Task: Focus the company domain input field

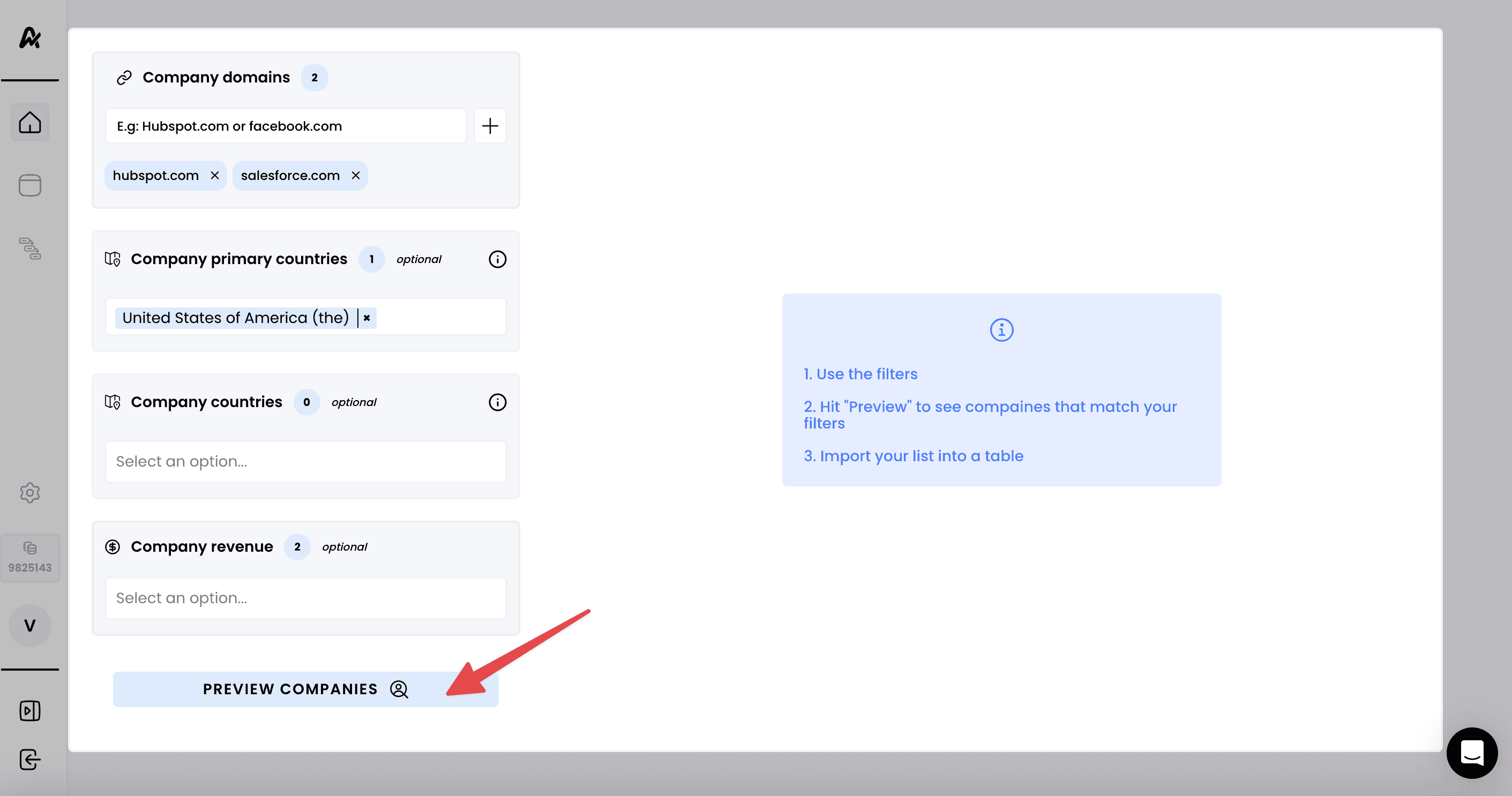Action: pyautogui.click(x=285, y=126)
